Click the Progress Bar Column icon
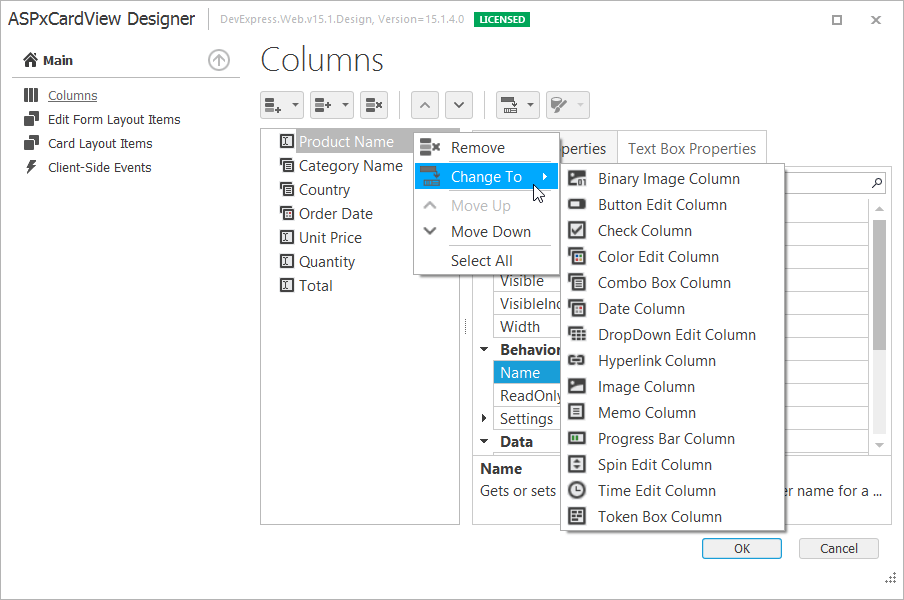Viewport: 904px width, 600px height. tap(577, 438)
